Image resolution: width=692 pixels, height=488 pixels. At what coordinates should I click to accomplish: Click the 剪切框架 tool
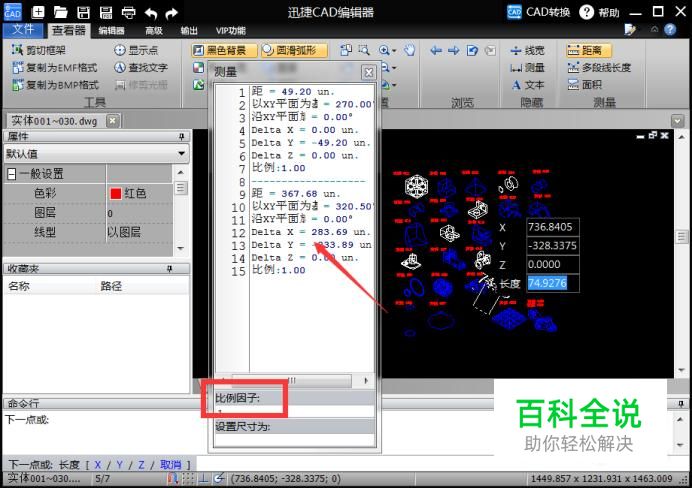pos(39,50)
